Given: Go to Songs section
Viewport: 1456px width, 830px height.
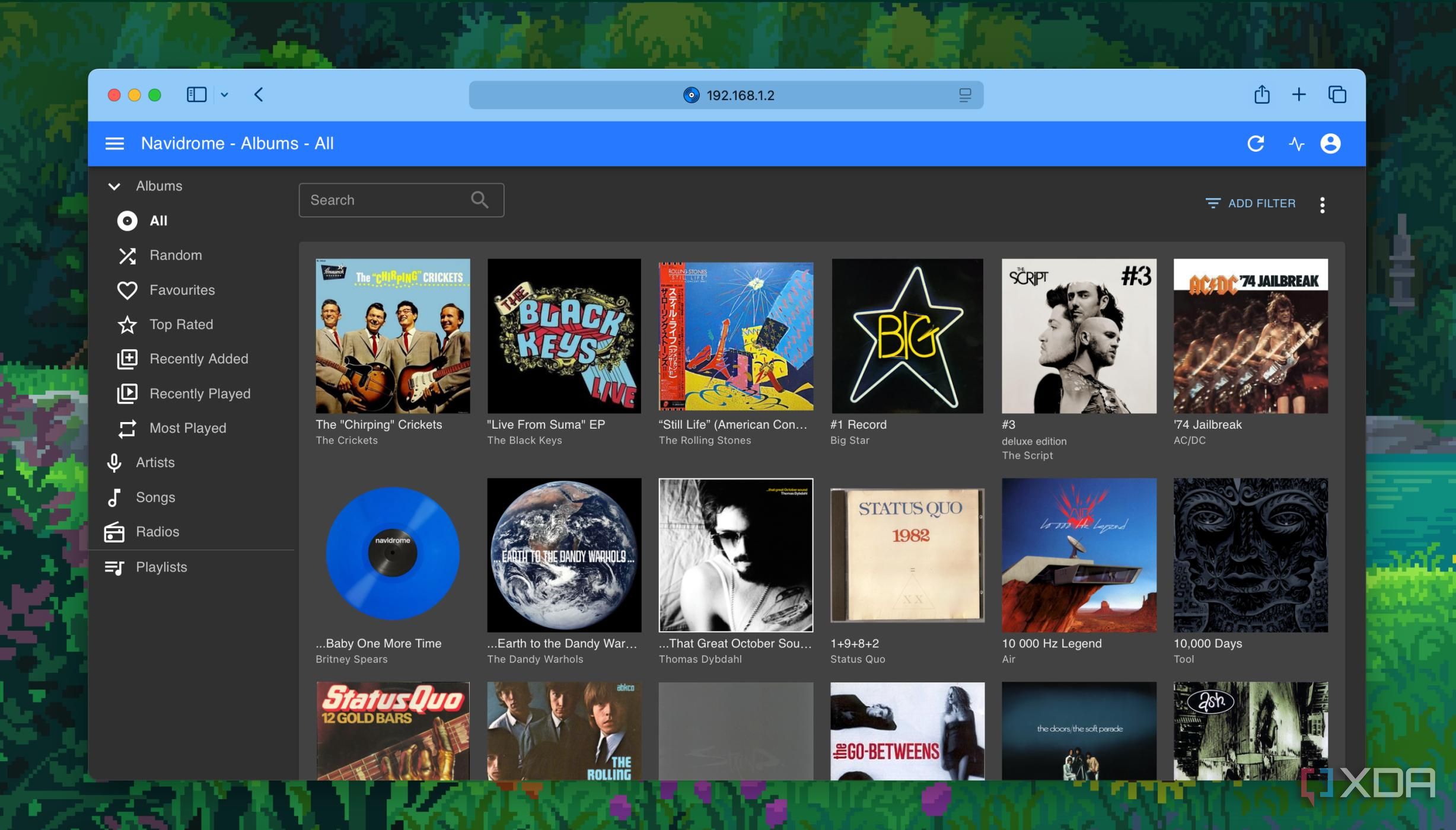Looking at the screenshot, I should (155, 497).
